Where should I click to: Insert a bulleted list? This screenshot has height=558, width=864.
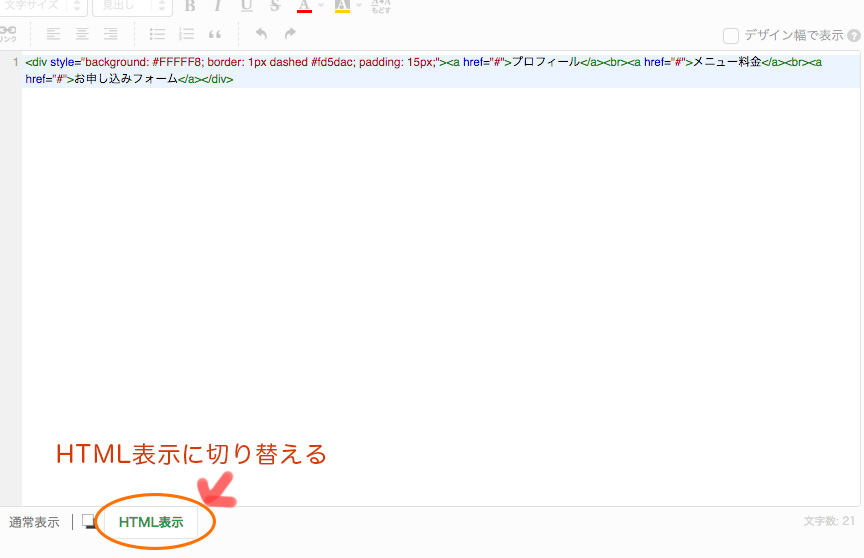point(157,34)
